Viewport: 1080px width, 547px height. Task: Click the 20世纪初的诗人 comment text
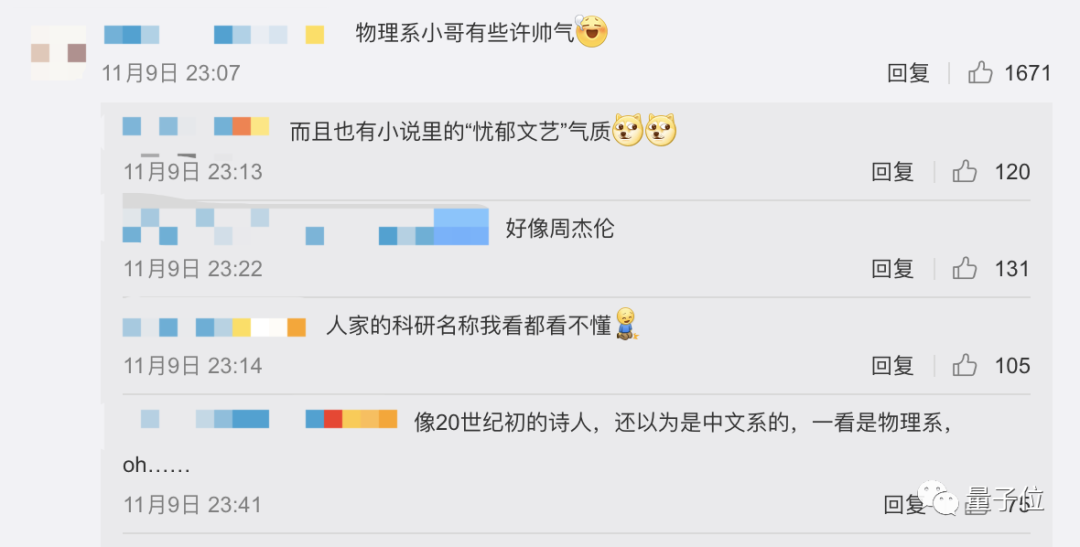tap(682, 423)
